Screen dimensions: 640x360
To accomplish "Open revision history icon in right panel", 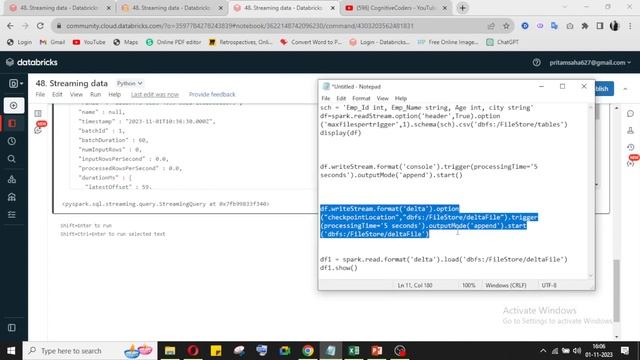I will pos(630,147).
